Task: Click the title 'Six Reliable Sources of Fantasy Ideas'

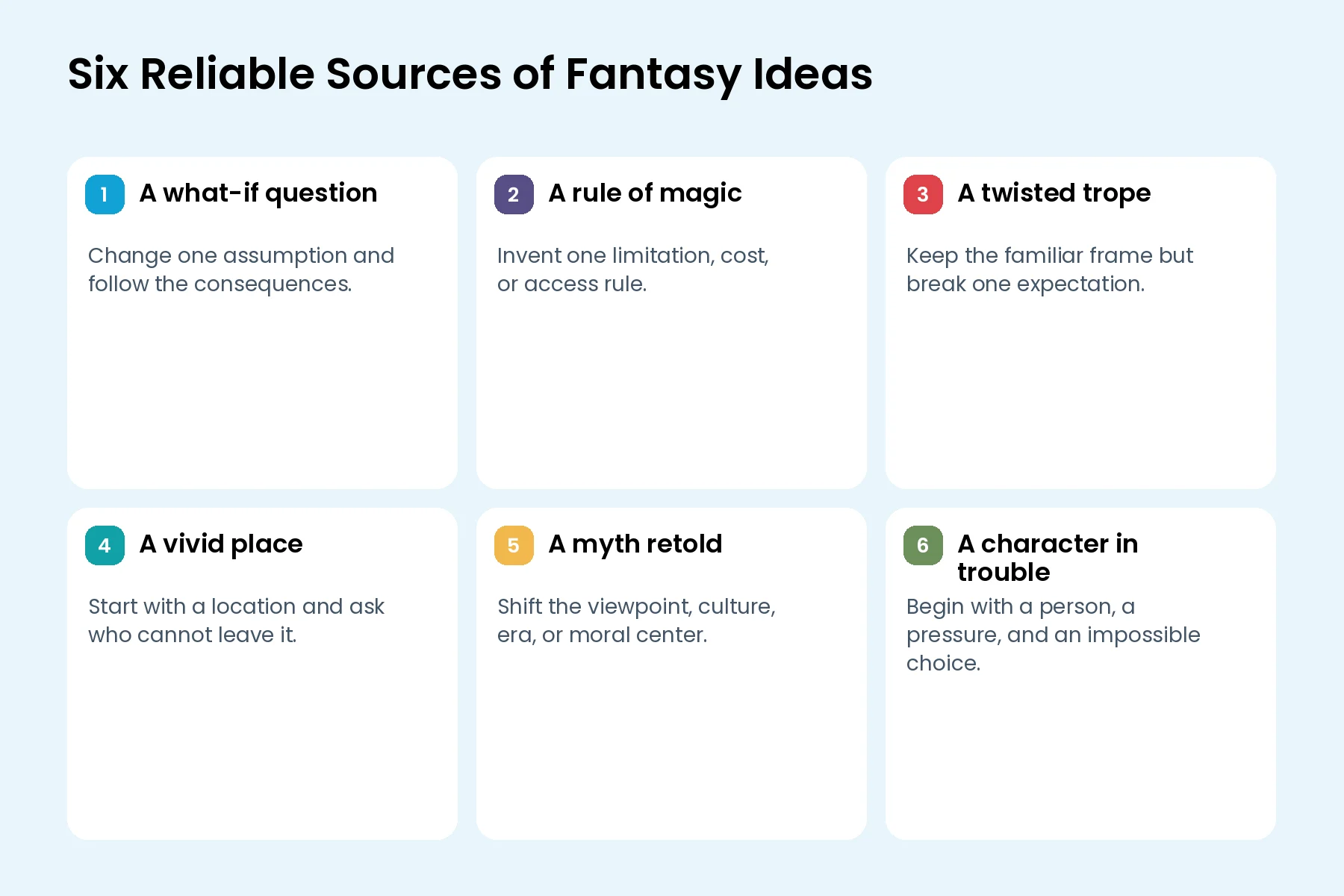Action: tap(470, 75)
